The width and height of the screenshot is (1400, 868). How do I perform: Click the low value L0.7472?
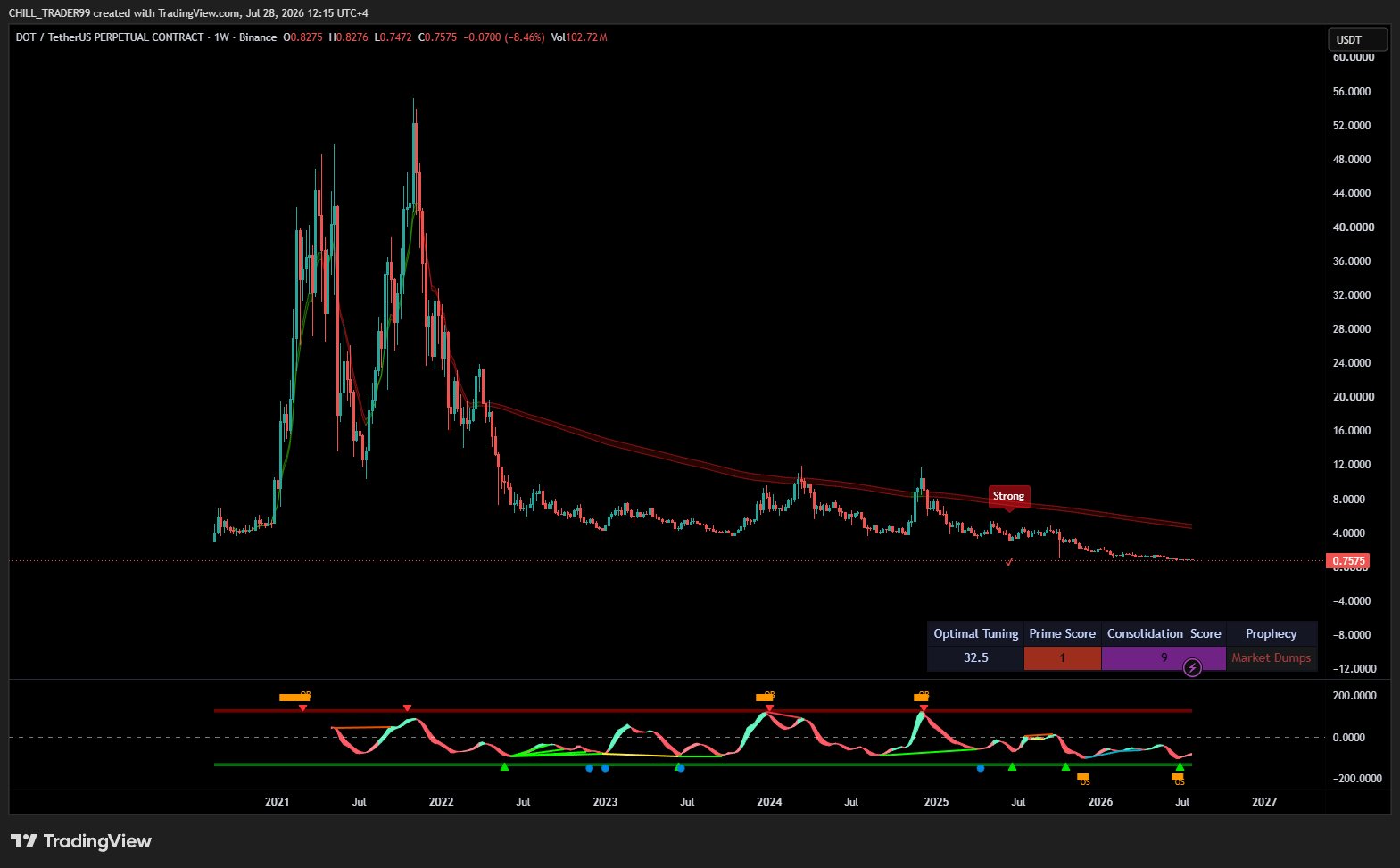(393, 37)
